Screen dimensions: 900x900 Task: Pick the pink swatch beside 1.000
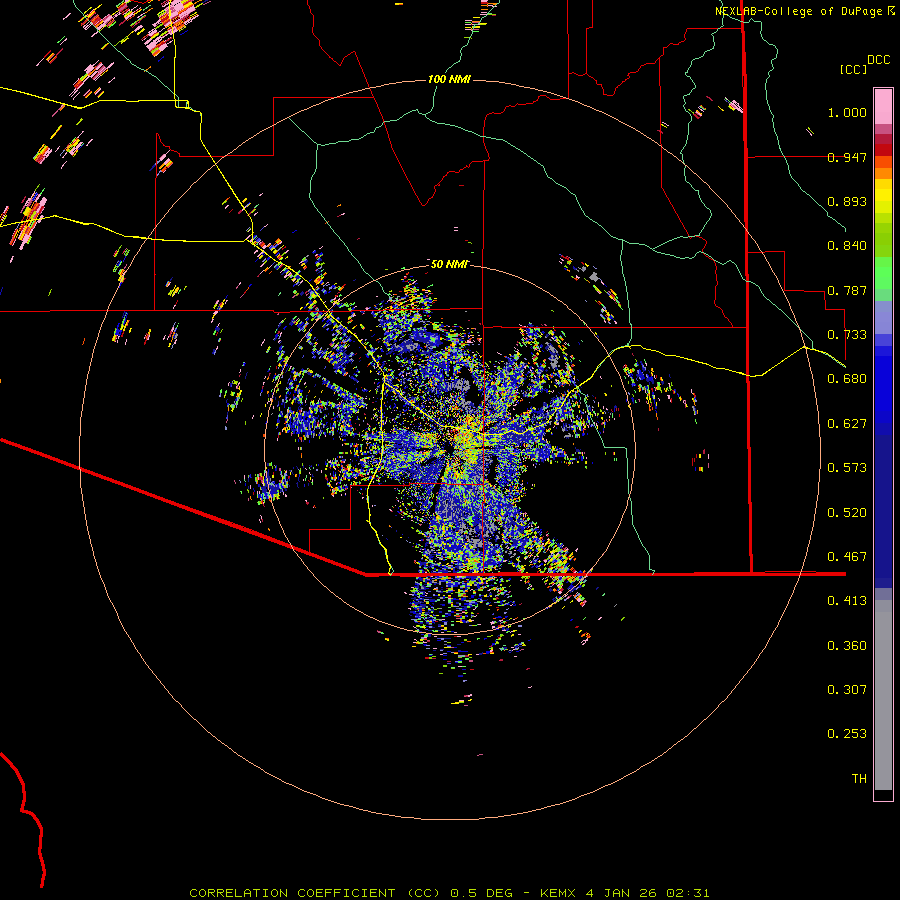(x=883, y=107)
